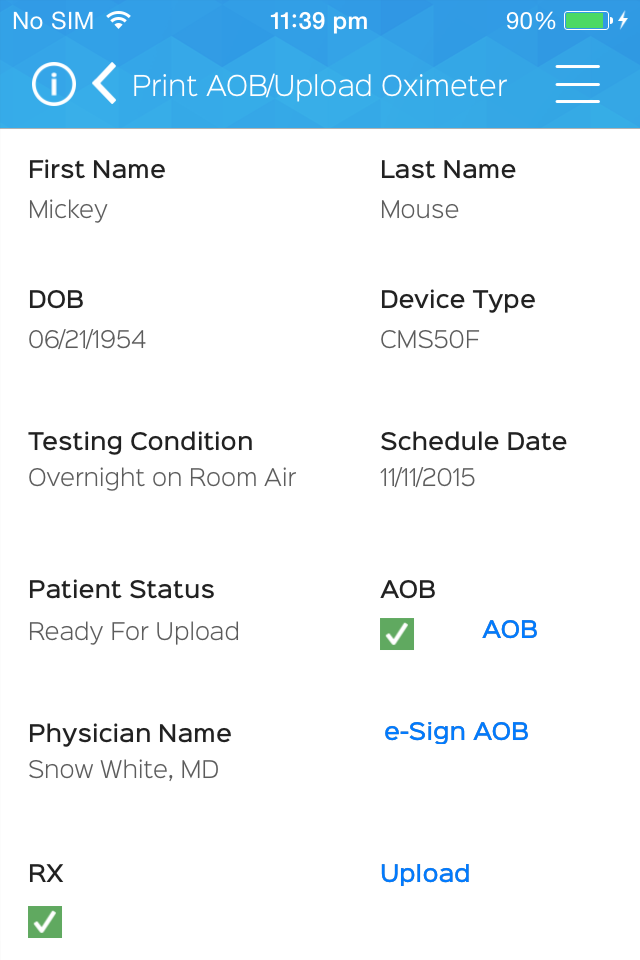Tap the 11/11/2015 schedule date
Viewport: 640px width, 960px height.
[x=427, y=478]
